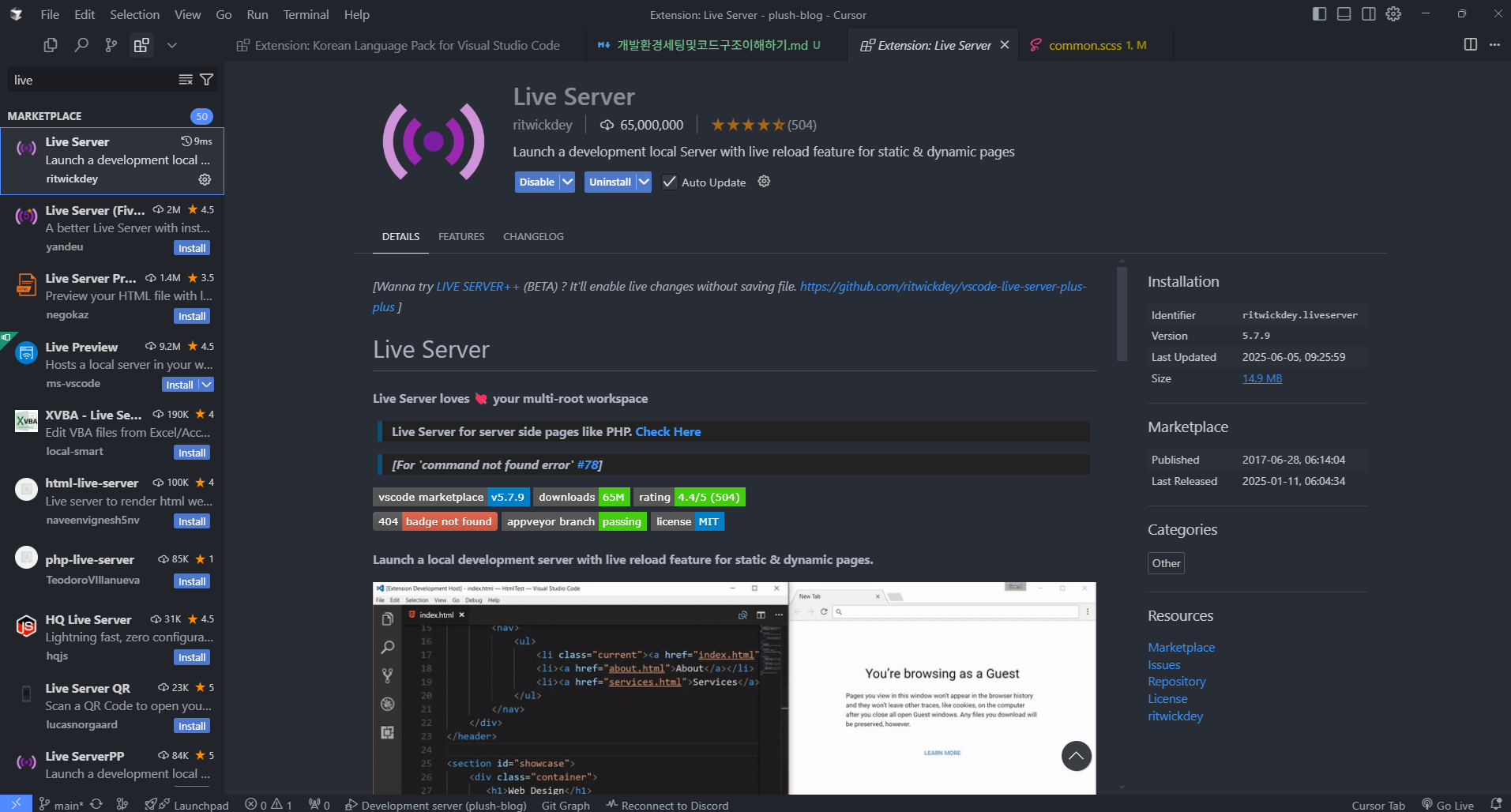
Task: Toggle primary side bar layout icon
Action: click(x=1319, y=14)
